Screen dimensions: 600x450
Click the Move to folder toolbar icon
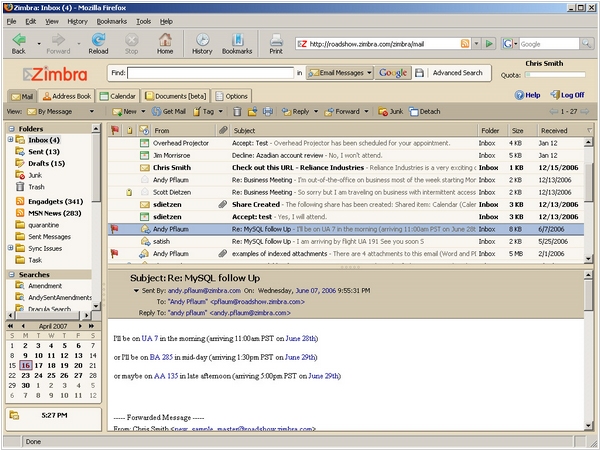point(252,111)
